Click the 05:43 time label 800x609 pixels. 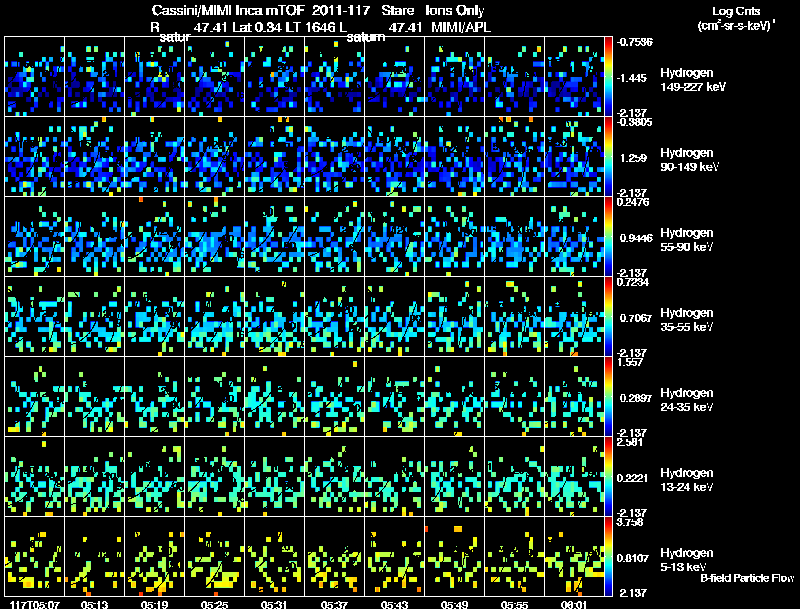pos(394,604)
